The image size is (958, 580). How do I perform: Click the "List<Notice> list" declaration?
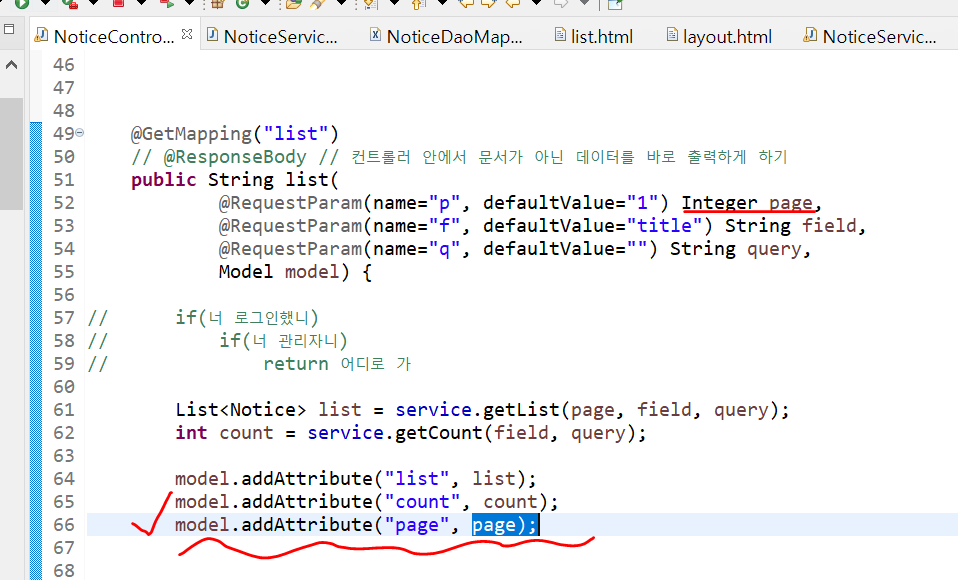268,409
